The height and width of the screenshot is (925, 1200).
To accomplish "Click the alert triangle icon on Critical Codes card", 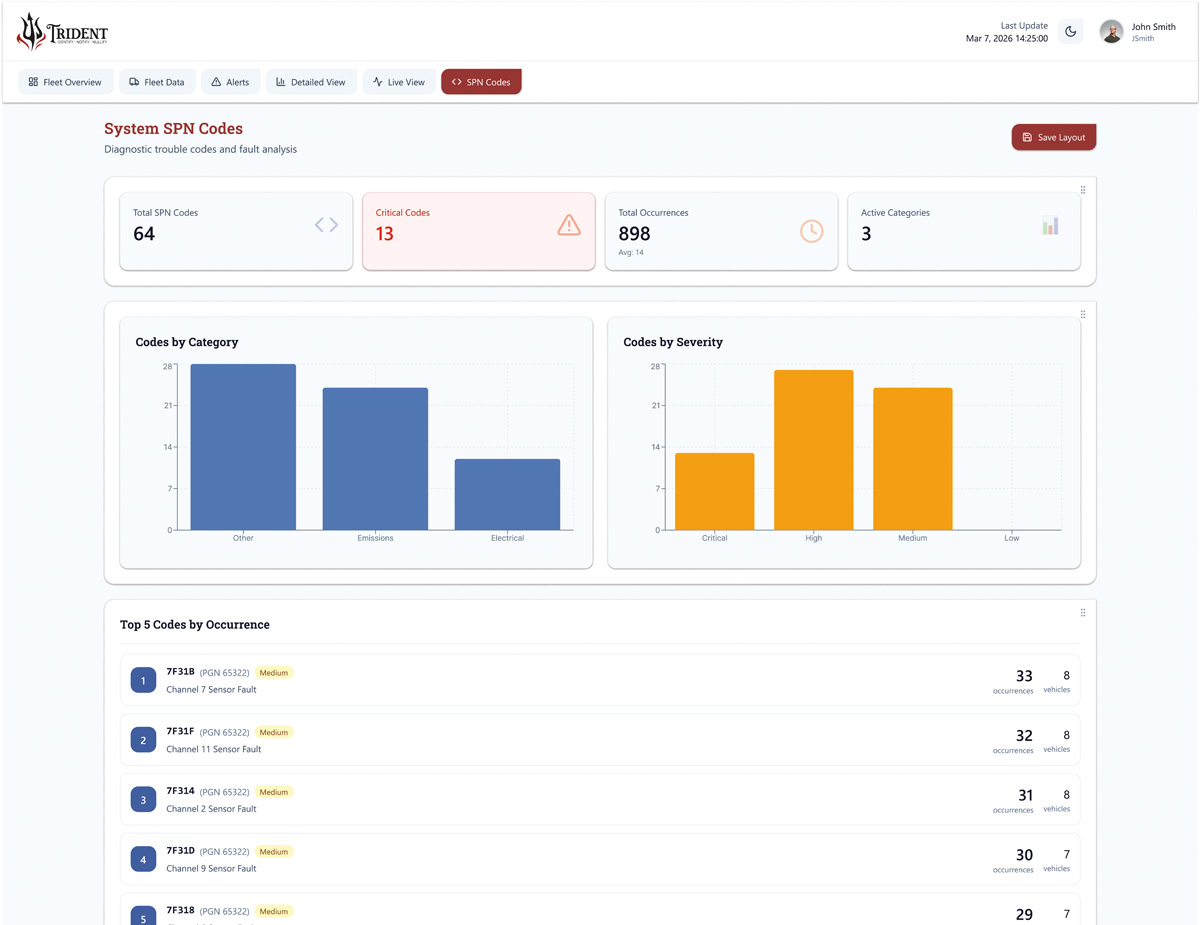I will point(568,226).
